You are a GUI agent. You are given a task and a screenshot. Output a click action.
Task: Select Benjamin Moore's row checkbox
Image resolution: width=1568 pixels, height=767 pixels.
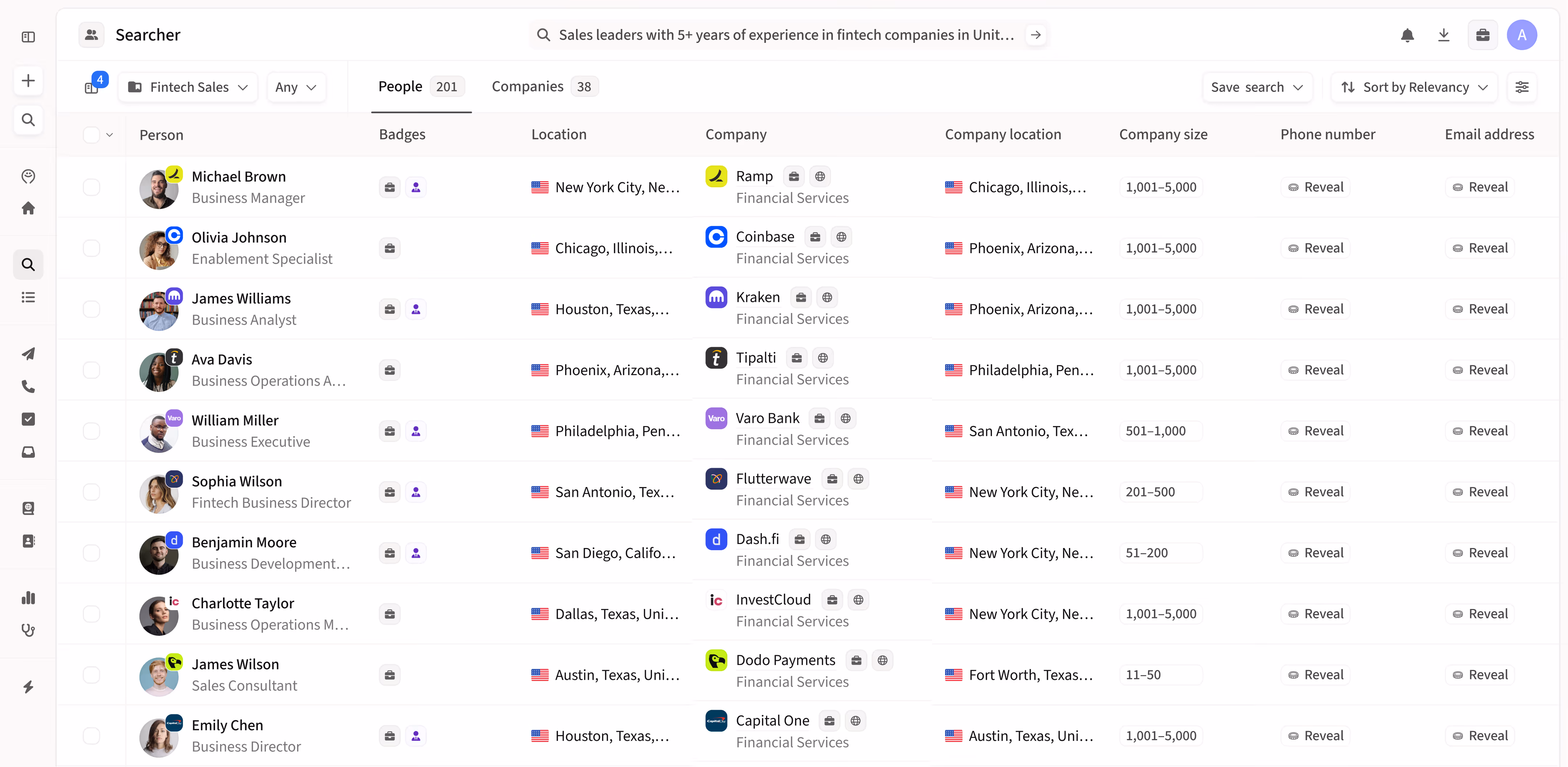[91, 553]
